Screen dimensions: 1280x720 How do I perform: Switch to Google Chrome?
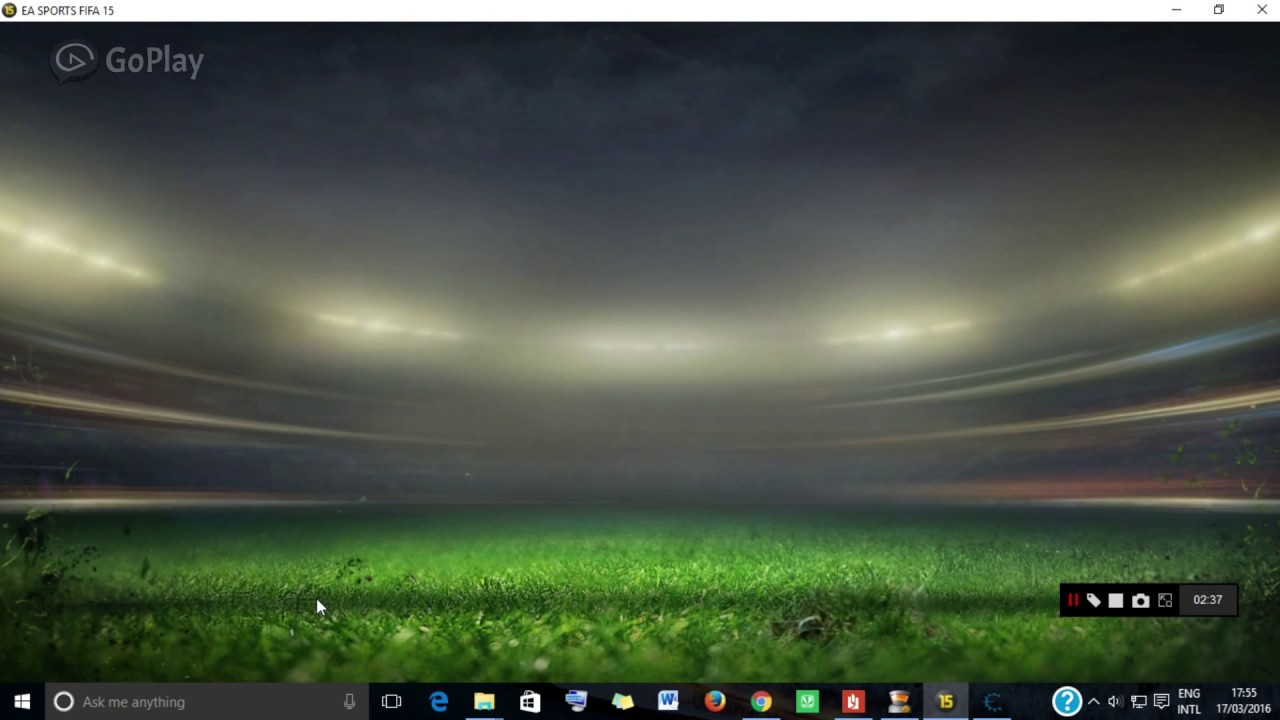pyautogui.click(x=761, y=702)
